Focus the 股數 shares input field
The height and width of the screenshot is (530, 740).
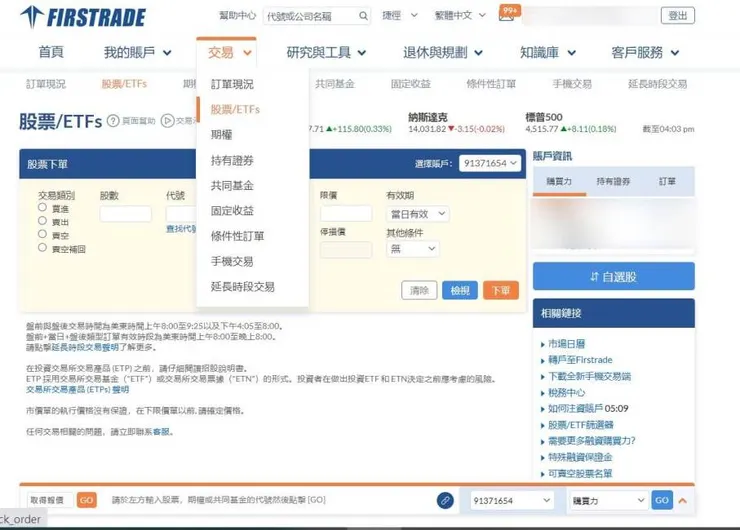click(x=126, y=214)
